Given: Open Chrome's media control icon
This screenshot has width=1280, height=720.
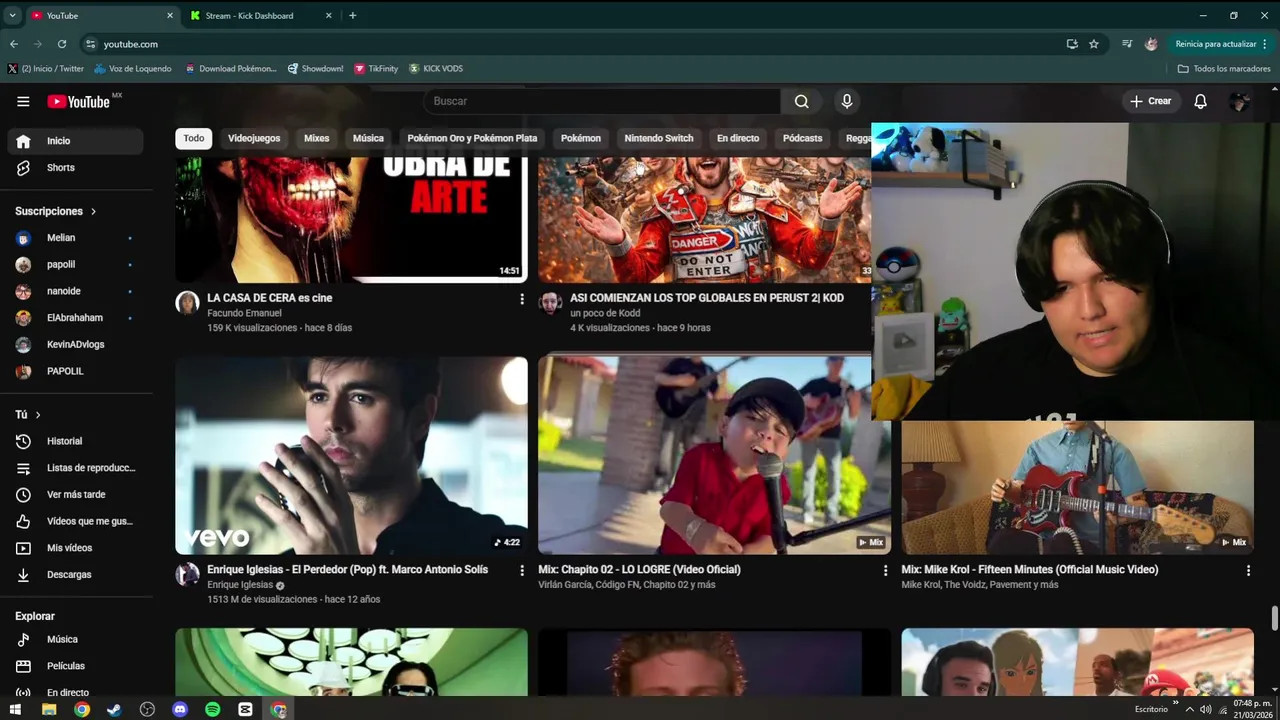Looking at the screenshot, I should pos(1127,44).
